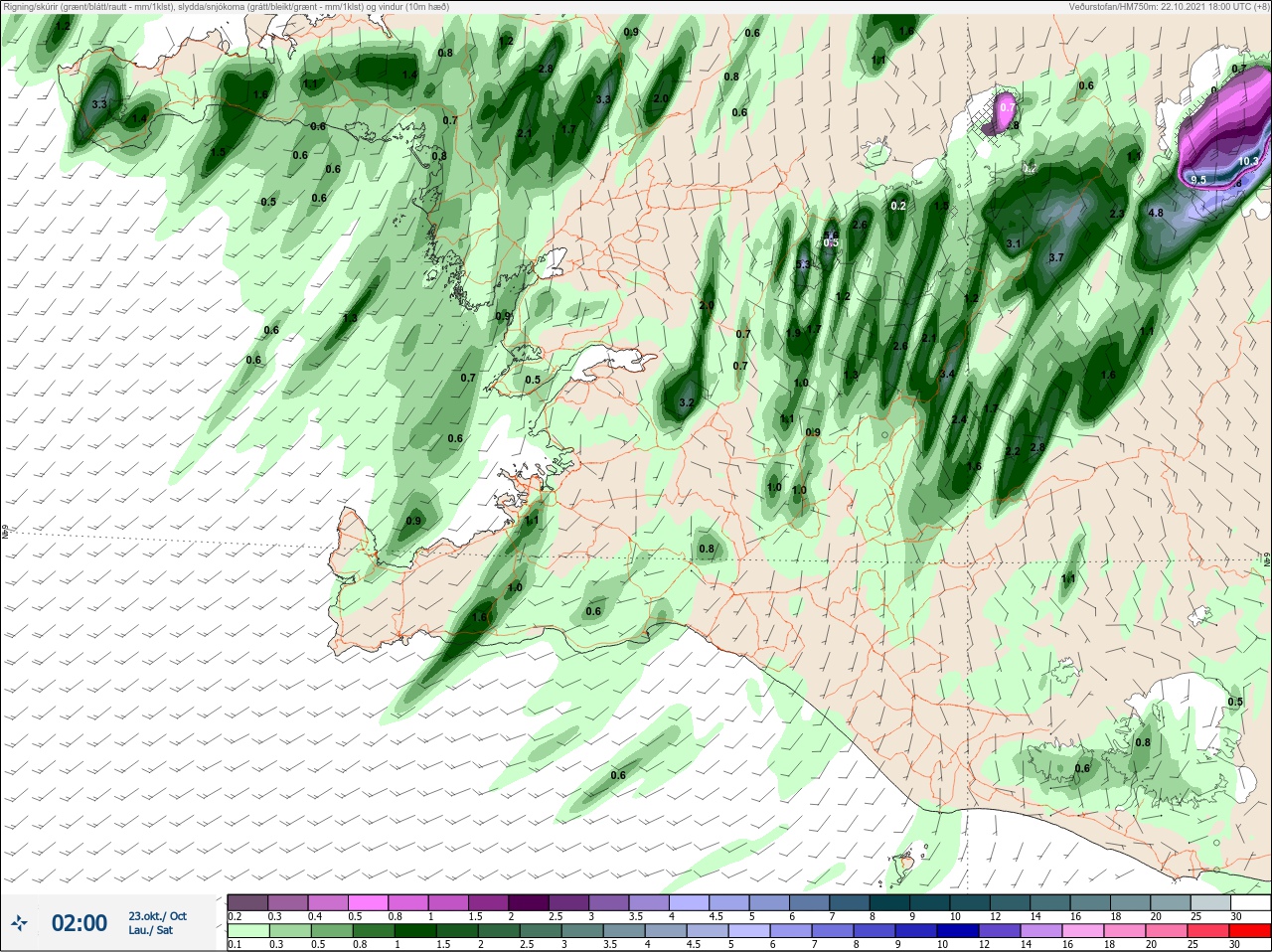
Task: Click the 9.5 precipitation value on the map
Action: pos(1198,180)
